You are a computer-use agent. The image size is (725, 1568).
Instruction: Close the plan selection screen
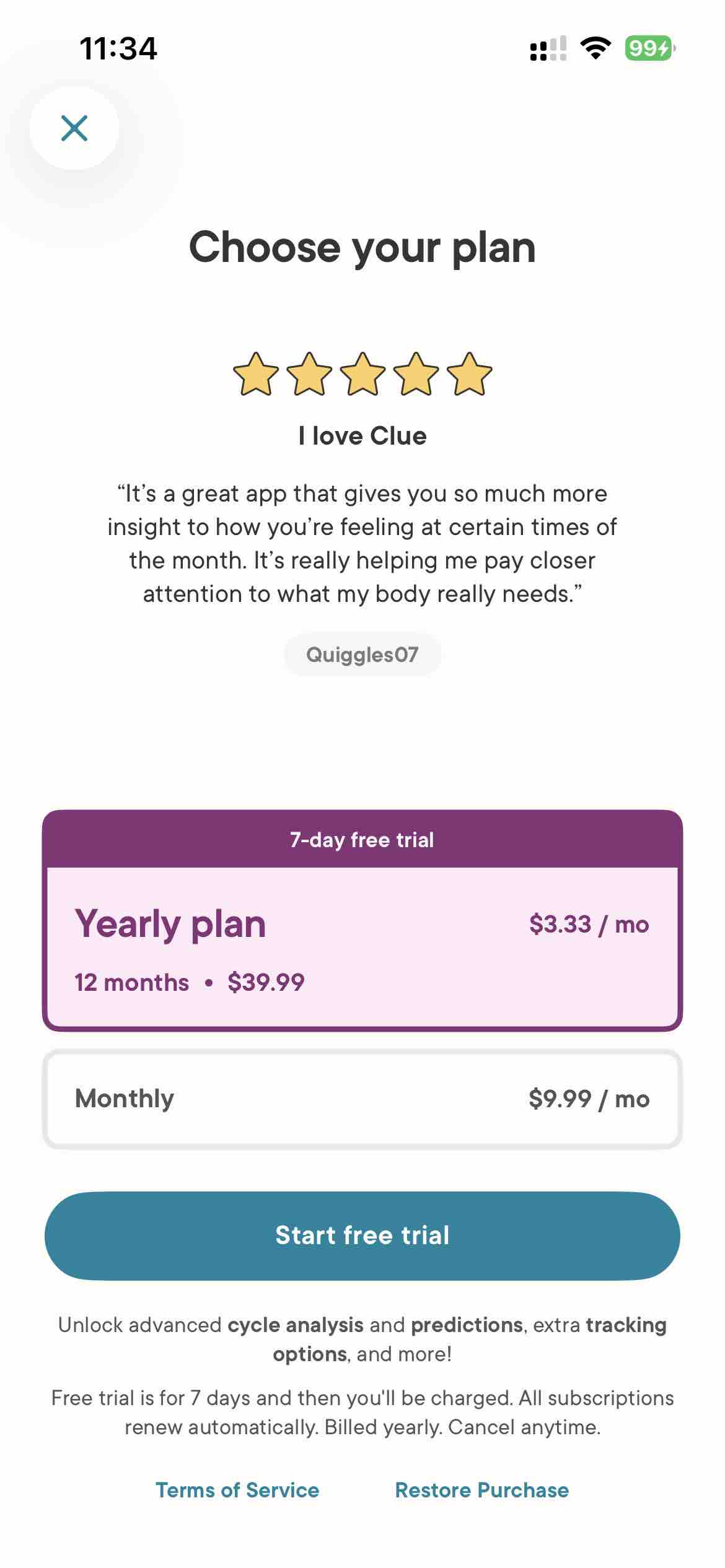(x=74, y=128)
